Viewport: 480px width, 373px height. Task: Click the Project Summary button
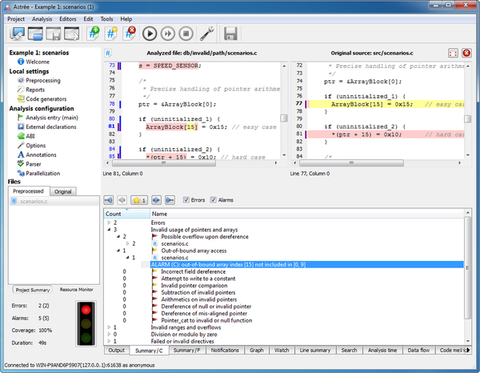pos(33,290)
